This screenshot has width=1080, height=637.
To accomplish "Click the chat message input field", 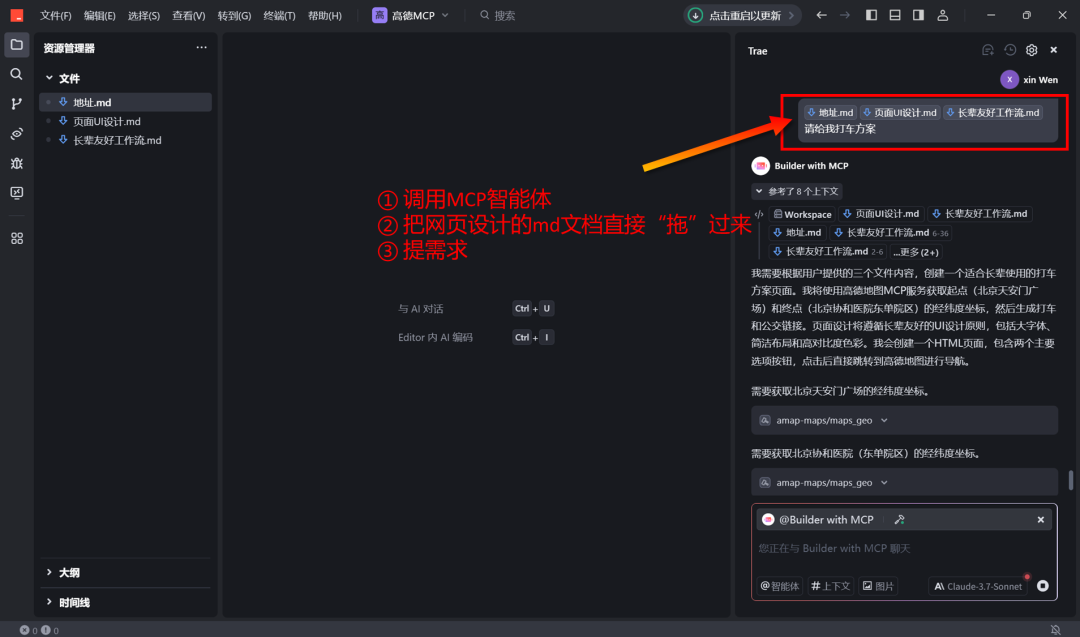I will (904, 549).
